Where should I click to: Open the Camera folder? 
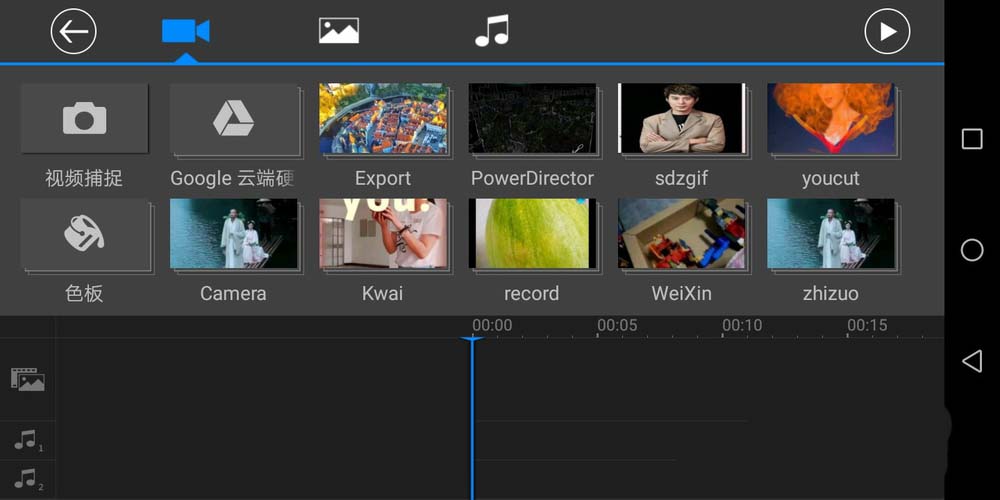click(234, 234)
